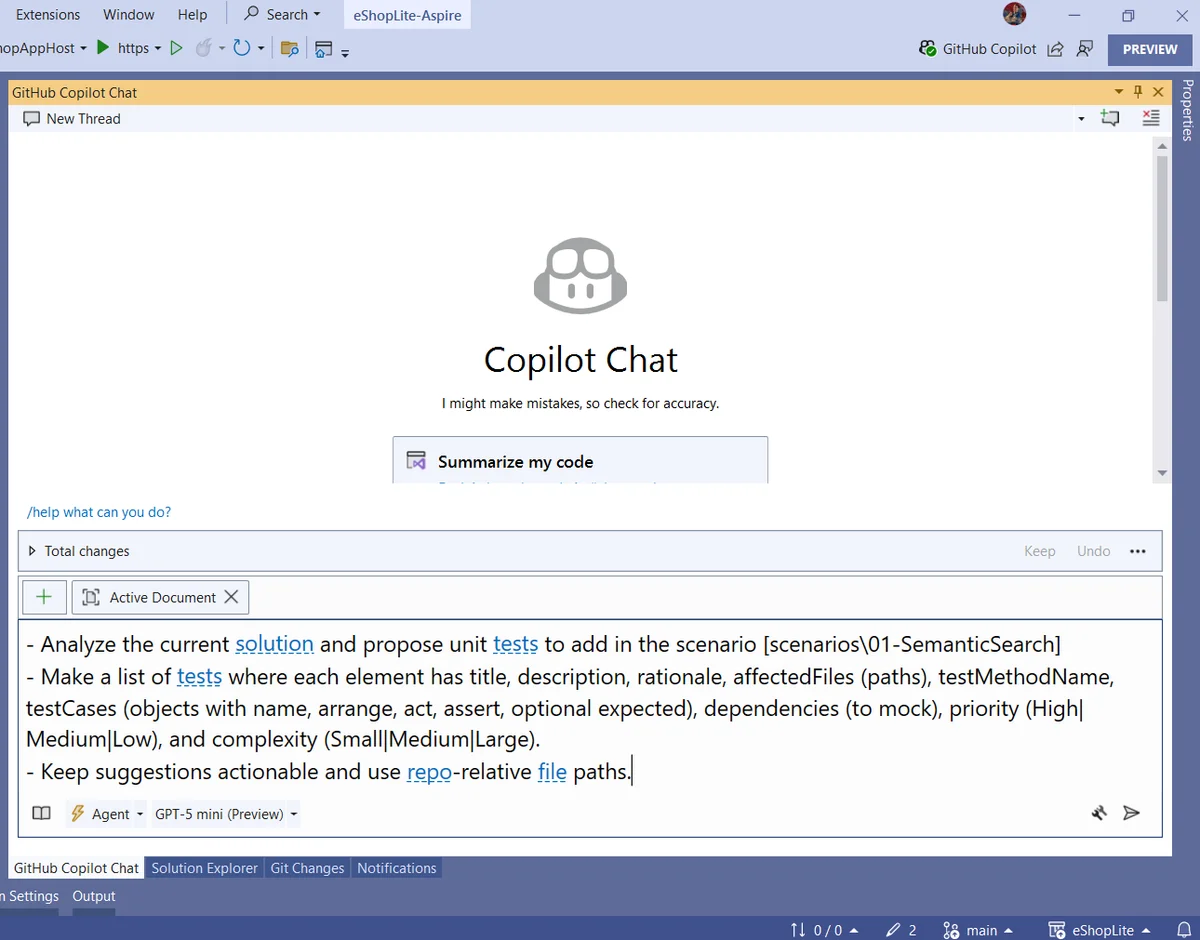
Task: Toggle pin on the Copilot Chat panel
Action: [x=1138, y=92]
